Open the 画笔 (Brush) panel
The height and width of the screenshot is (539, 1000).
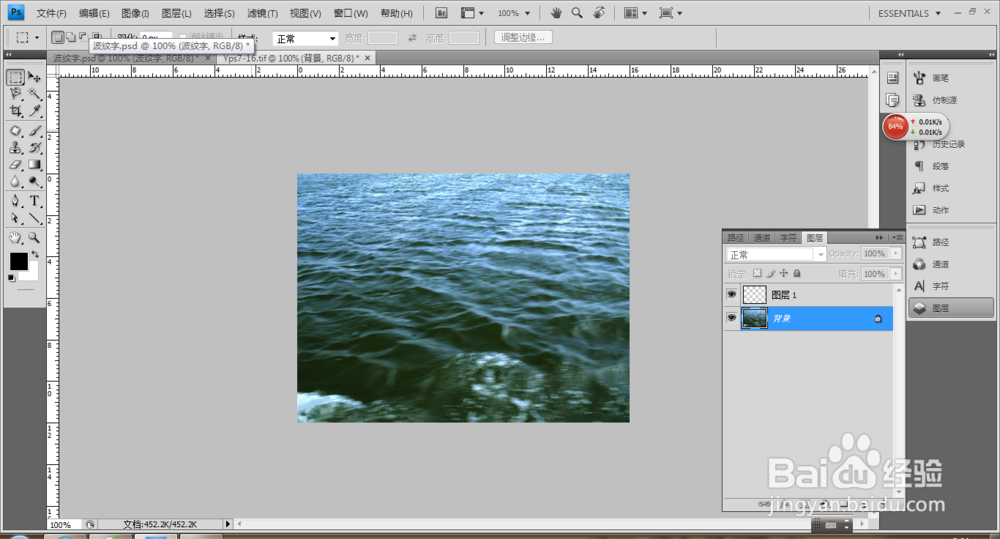coord(950,78)
